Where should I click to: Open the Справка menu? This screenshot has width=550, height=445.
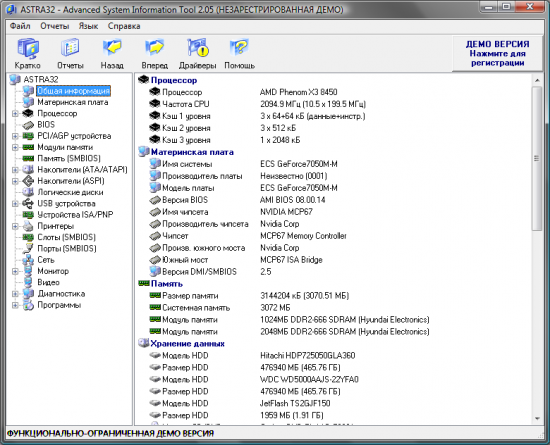124,26
